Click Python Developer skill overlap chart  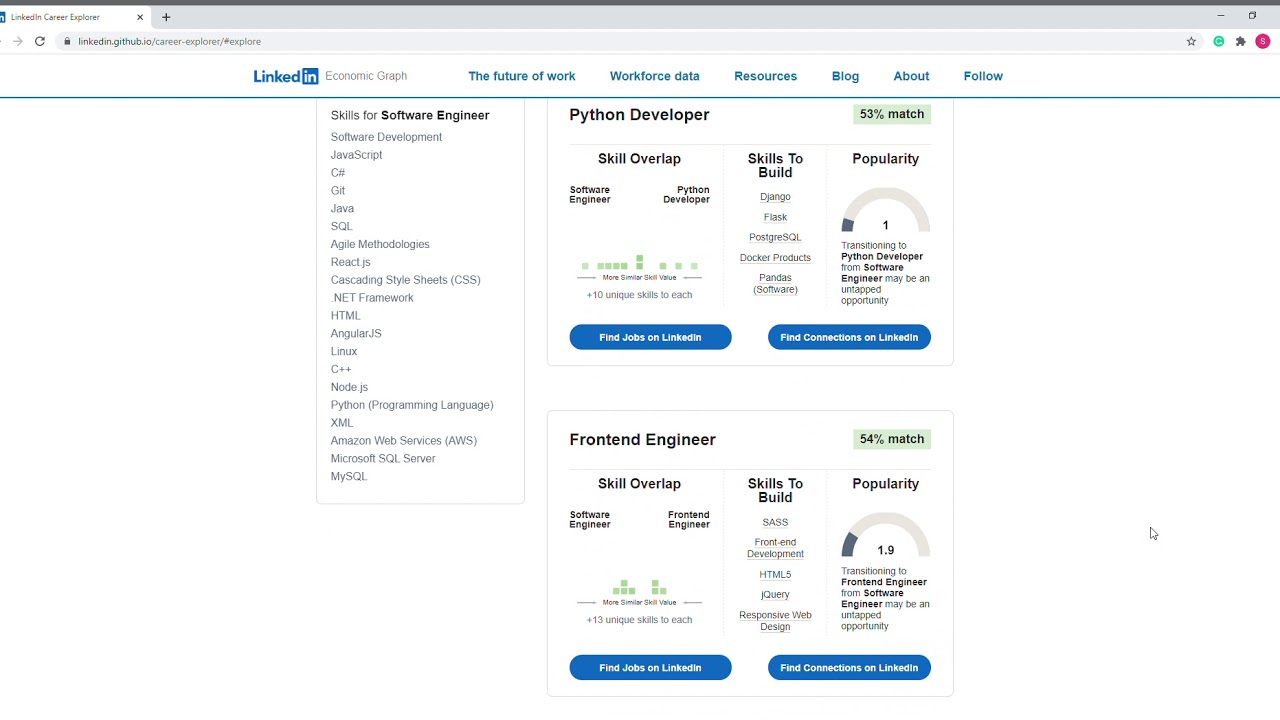click(x=640, y=264)
